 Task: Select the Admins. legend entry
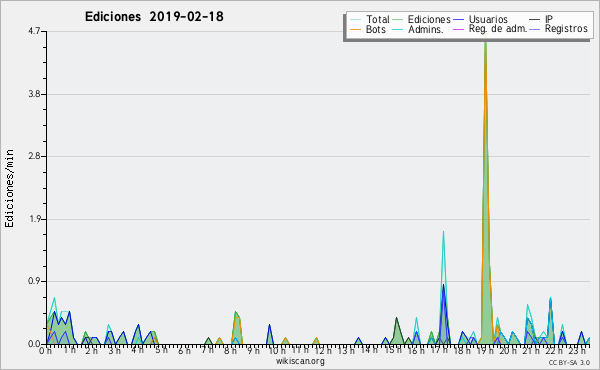click(x=426, y=29)
